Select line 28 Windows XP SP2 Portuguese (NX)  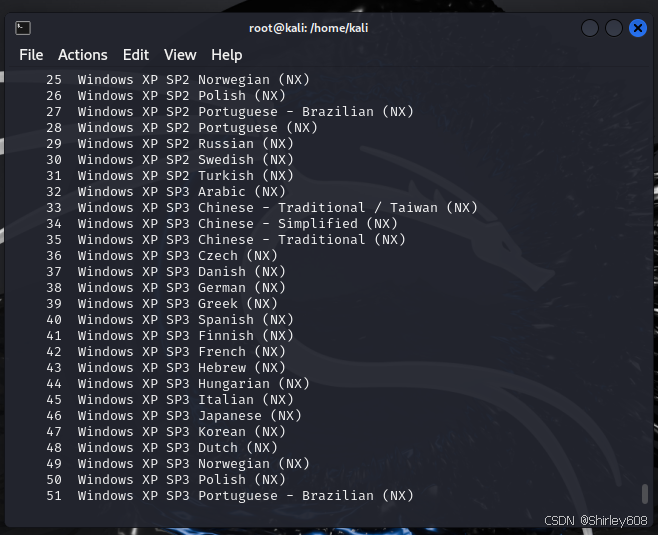pos(182,128)
